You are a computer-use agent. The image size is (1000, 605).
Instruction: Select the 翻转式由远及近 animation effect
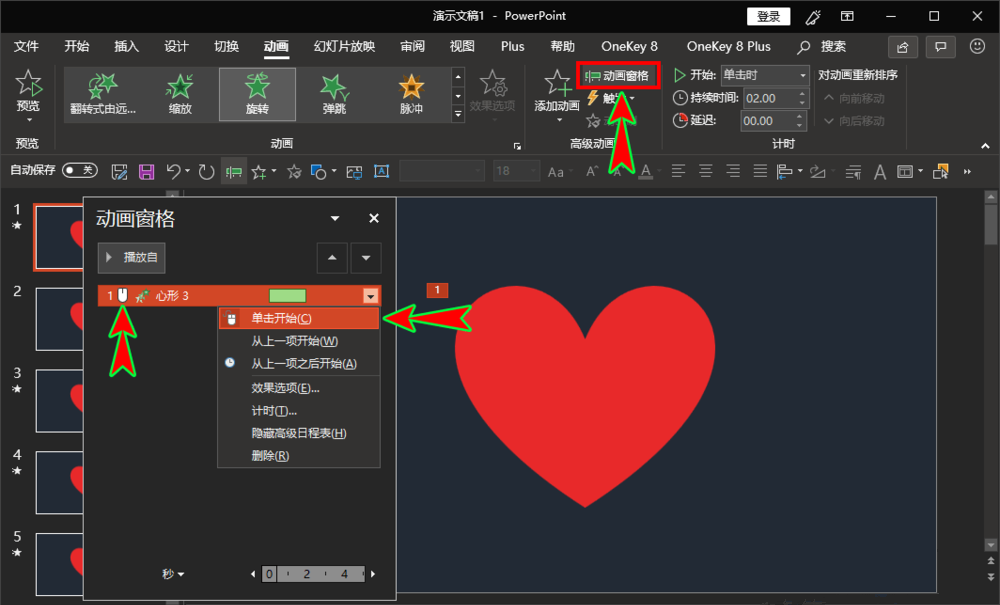(x=103, y=93)
